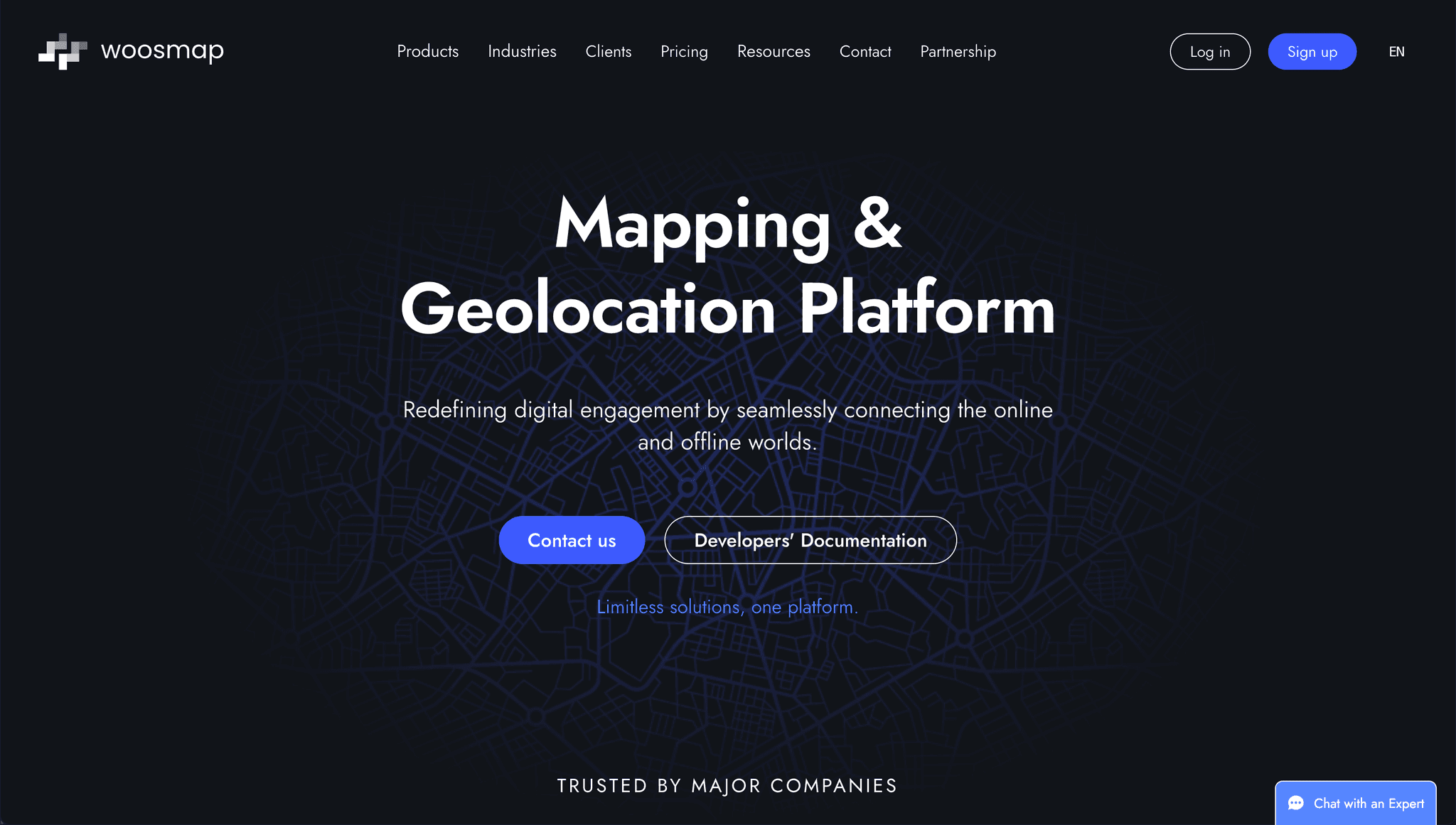Click the Livechat agent icon
The image size is (1456, 825).
coord(1296,803)
